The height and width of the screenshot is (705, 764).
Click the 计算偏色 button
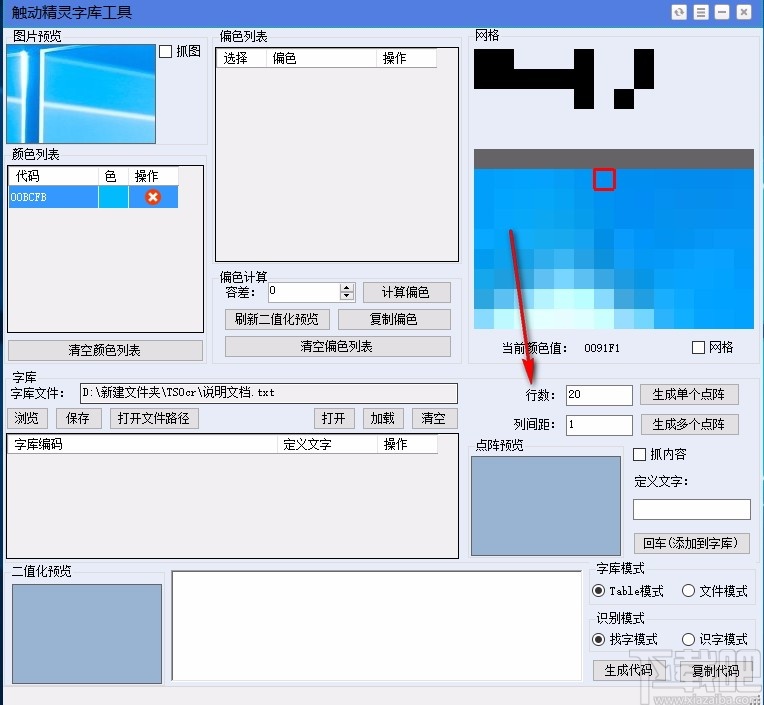406,292
